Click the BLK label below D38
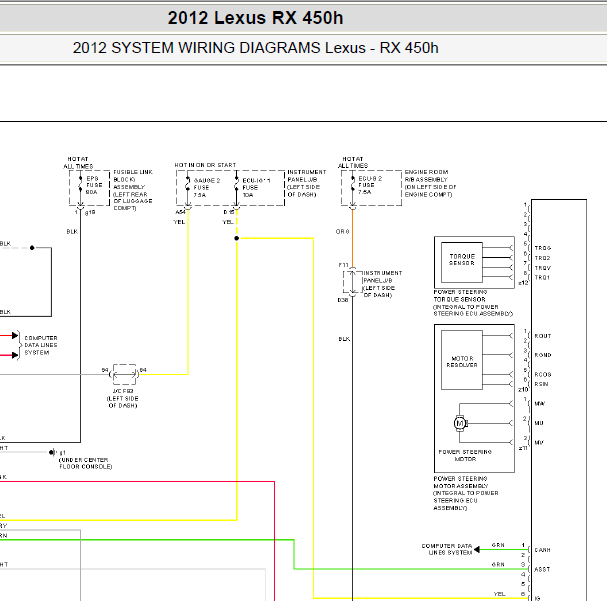The height and width of the screenshot is (601, 607). [344, 339]
